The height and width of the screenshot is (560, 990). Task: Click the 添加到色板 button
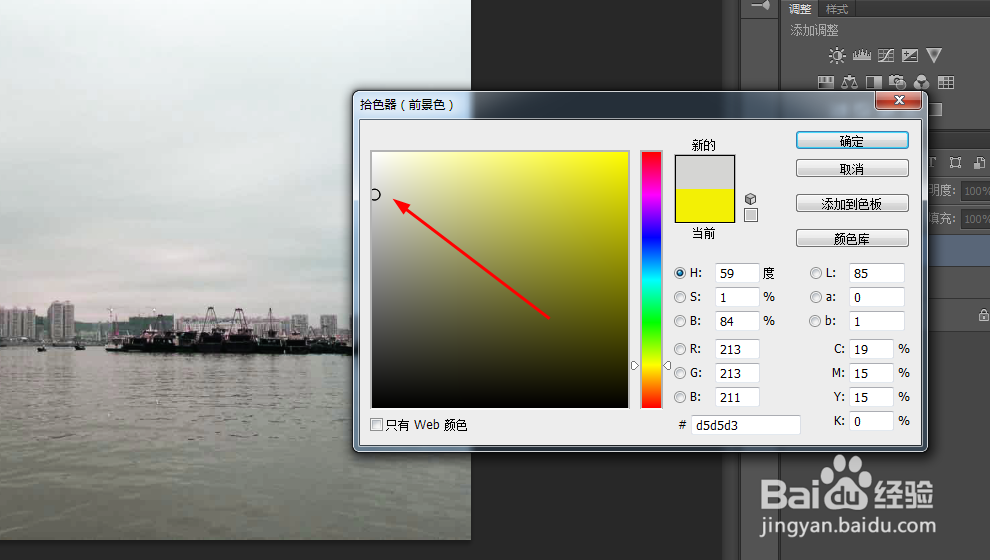pyautogui.click(x=852, y=203)
